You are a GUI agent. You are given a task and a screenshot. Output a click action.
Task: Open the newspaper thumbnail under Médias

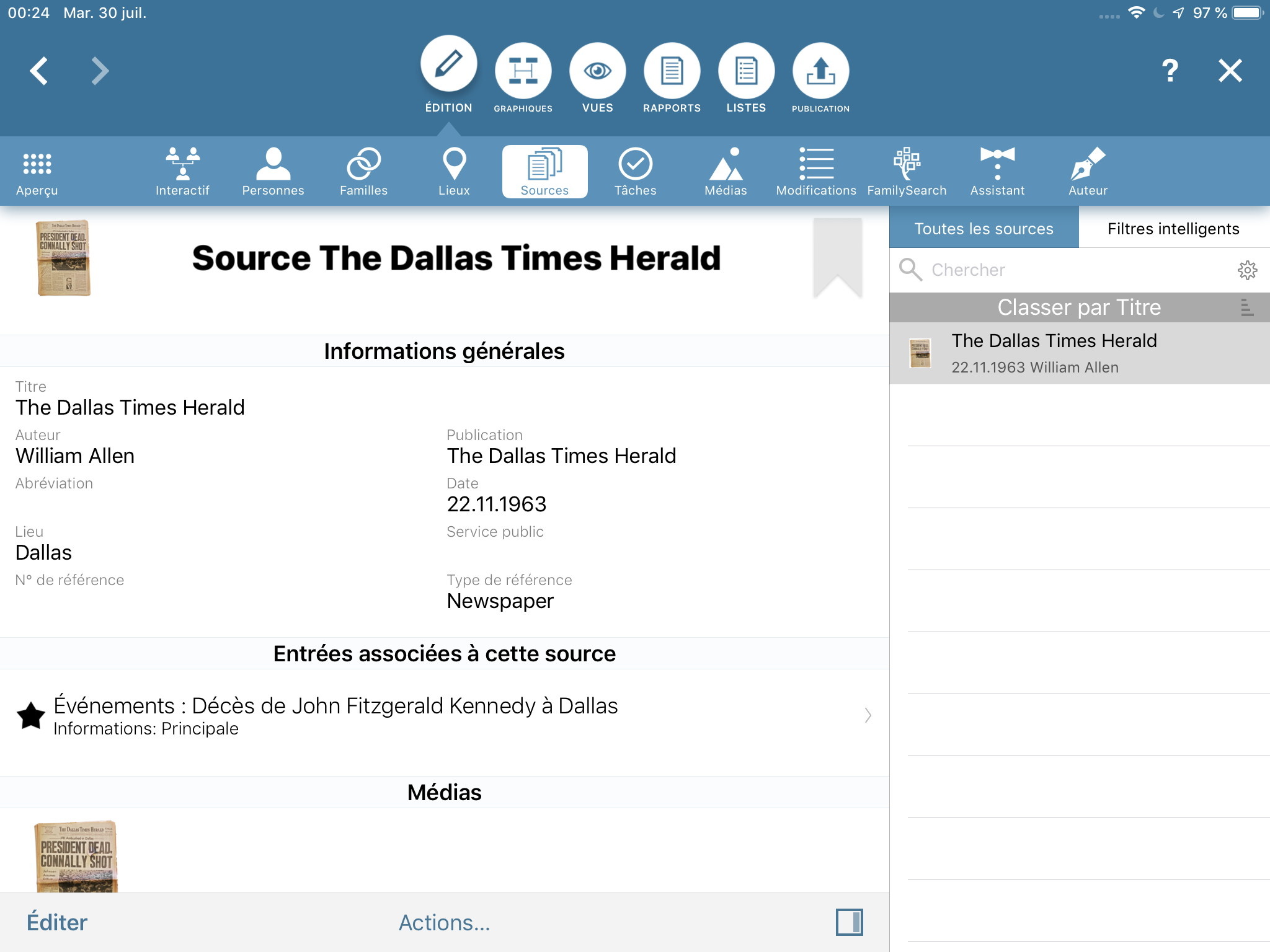[76, 857]
